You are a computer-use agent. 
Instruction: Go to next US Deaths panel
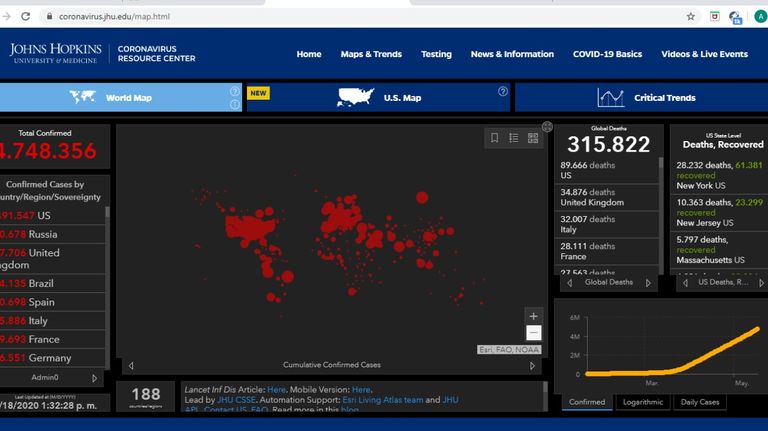point(761,283)
